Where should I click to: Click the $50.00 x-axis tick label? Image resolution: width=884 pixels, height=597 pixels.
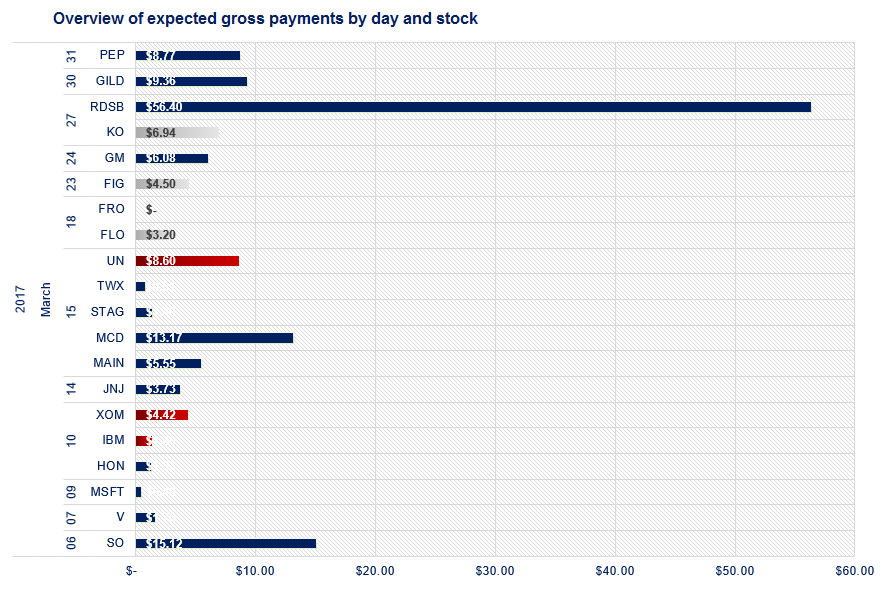coord(735,571)
